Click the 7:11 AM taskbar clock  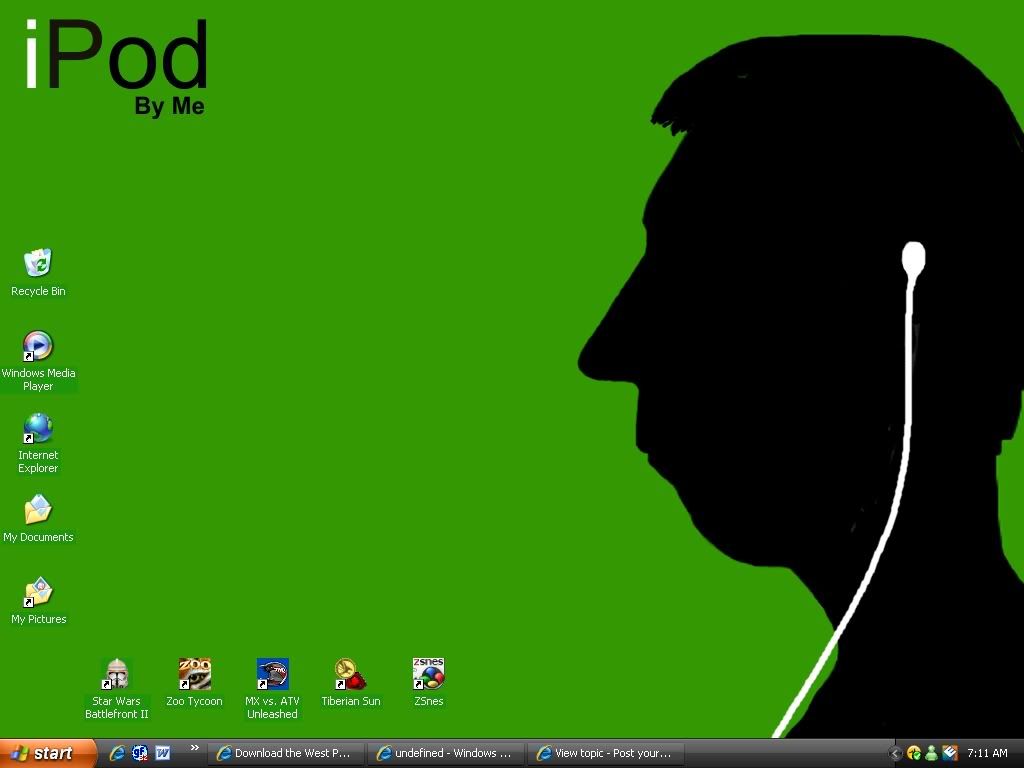pos(987,753)
